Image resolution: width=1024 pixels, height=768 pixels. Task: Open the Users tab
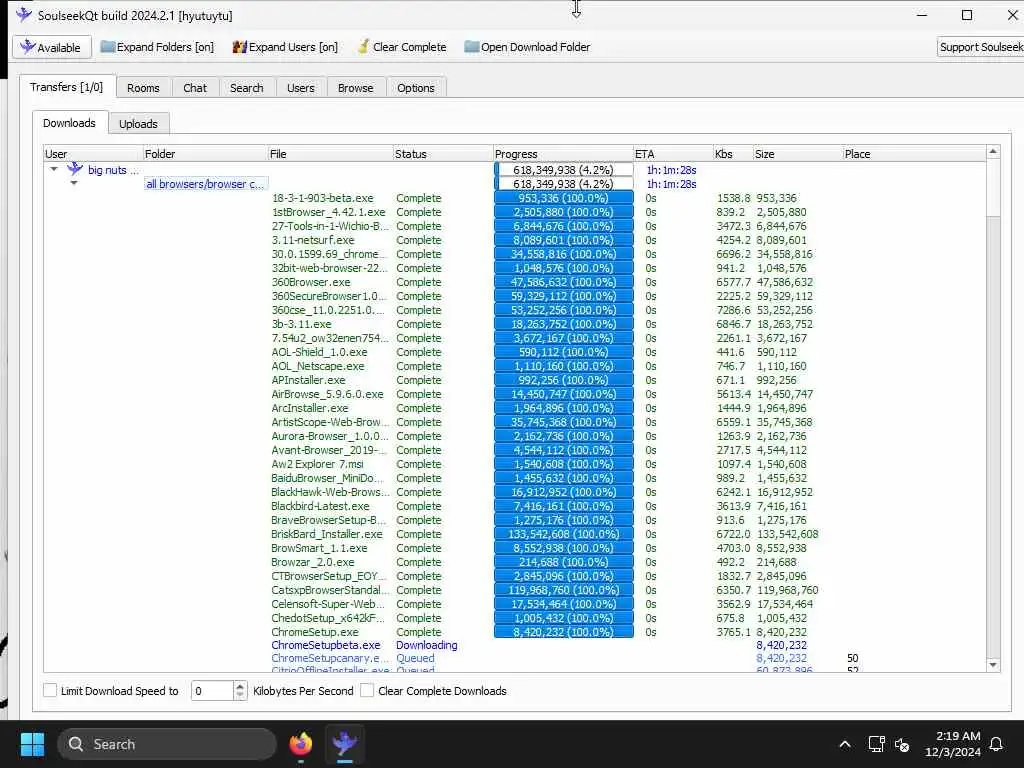(300, 88)
